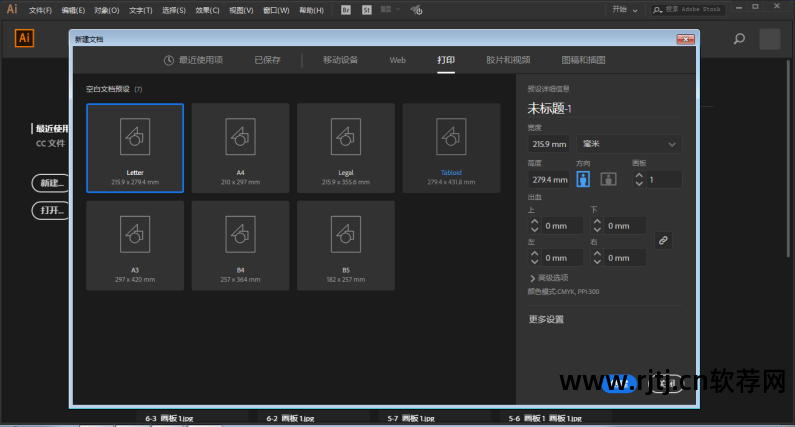Open the workspace arrangement grid icon
This screenshot has height=427, width=795.
(386, 10)
